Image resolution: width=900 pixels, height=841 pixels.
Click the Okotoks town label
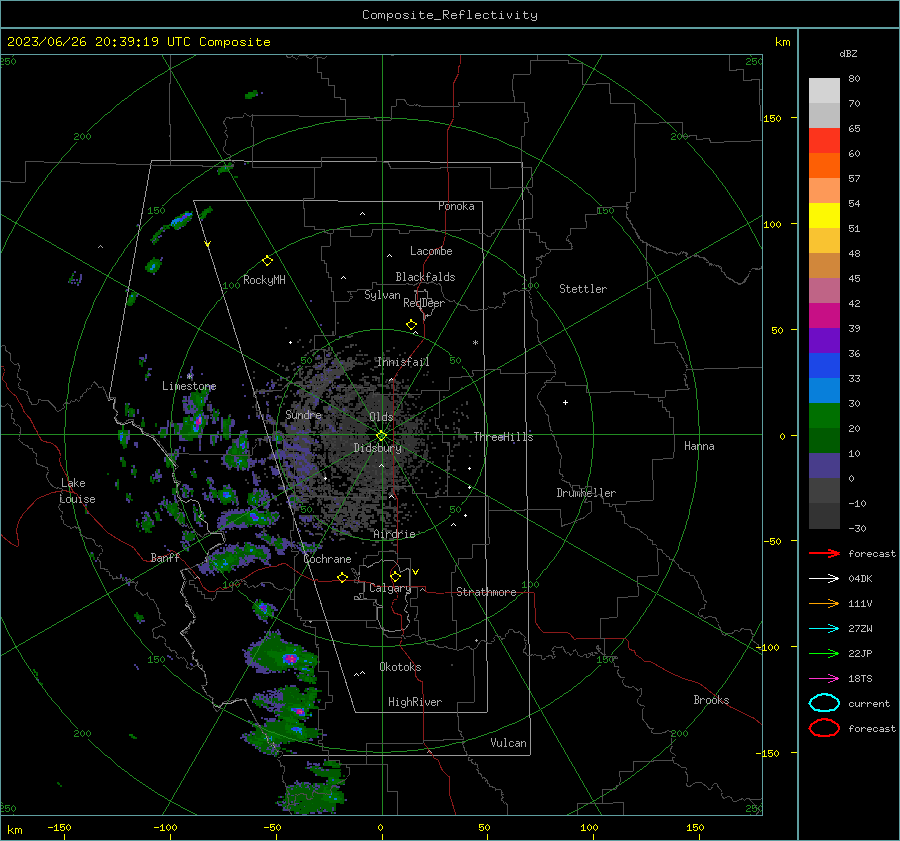click(400, 667)
